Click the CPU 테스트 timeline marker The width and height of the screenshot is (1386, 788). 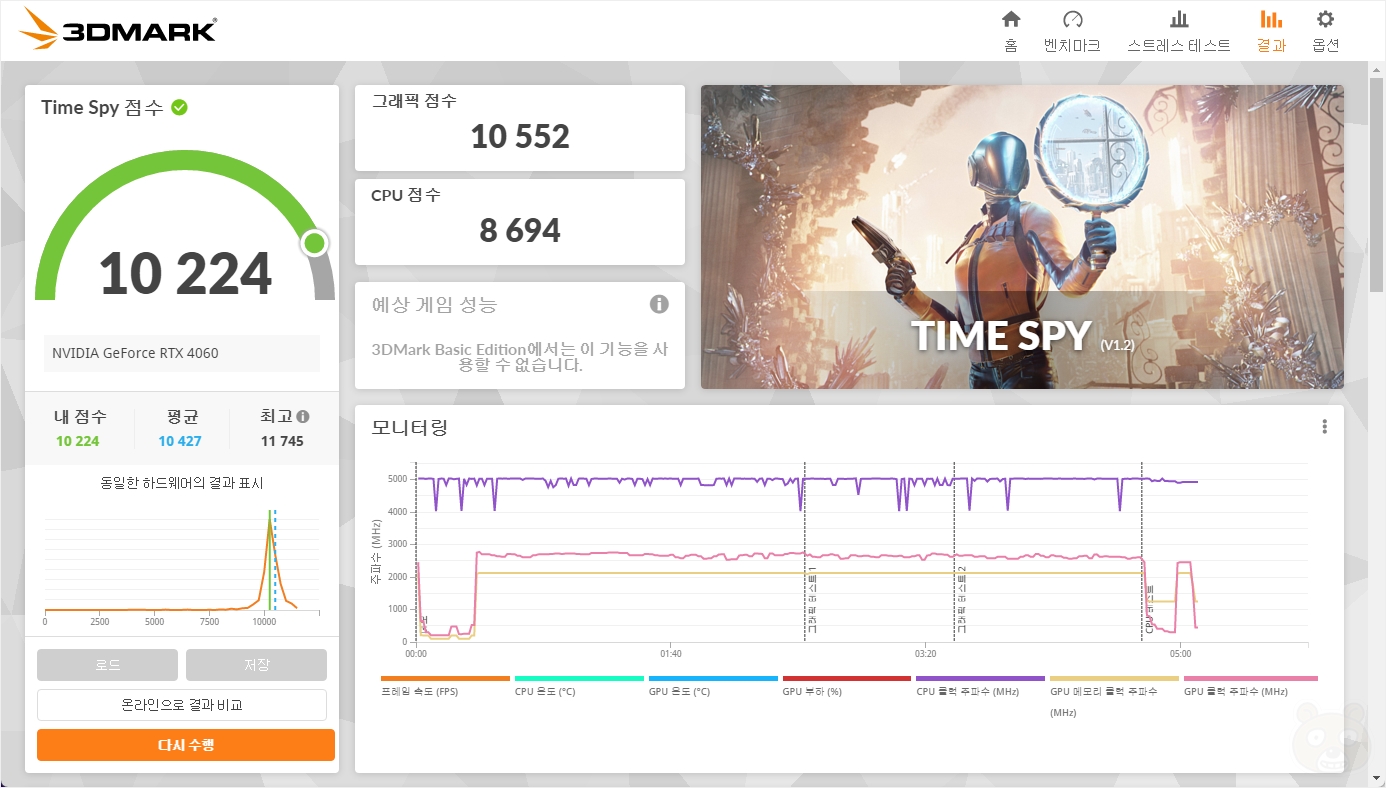point(1149,611)
